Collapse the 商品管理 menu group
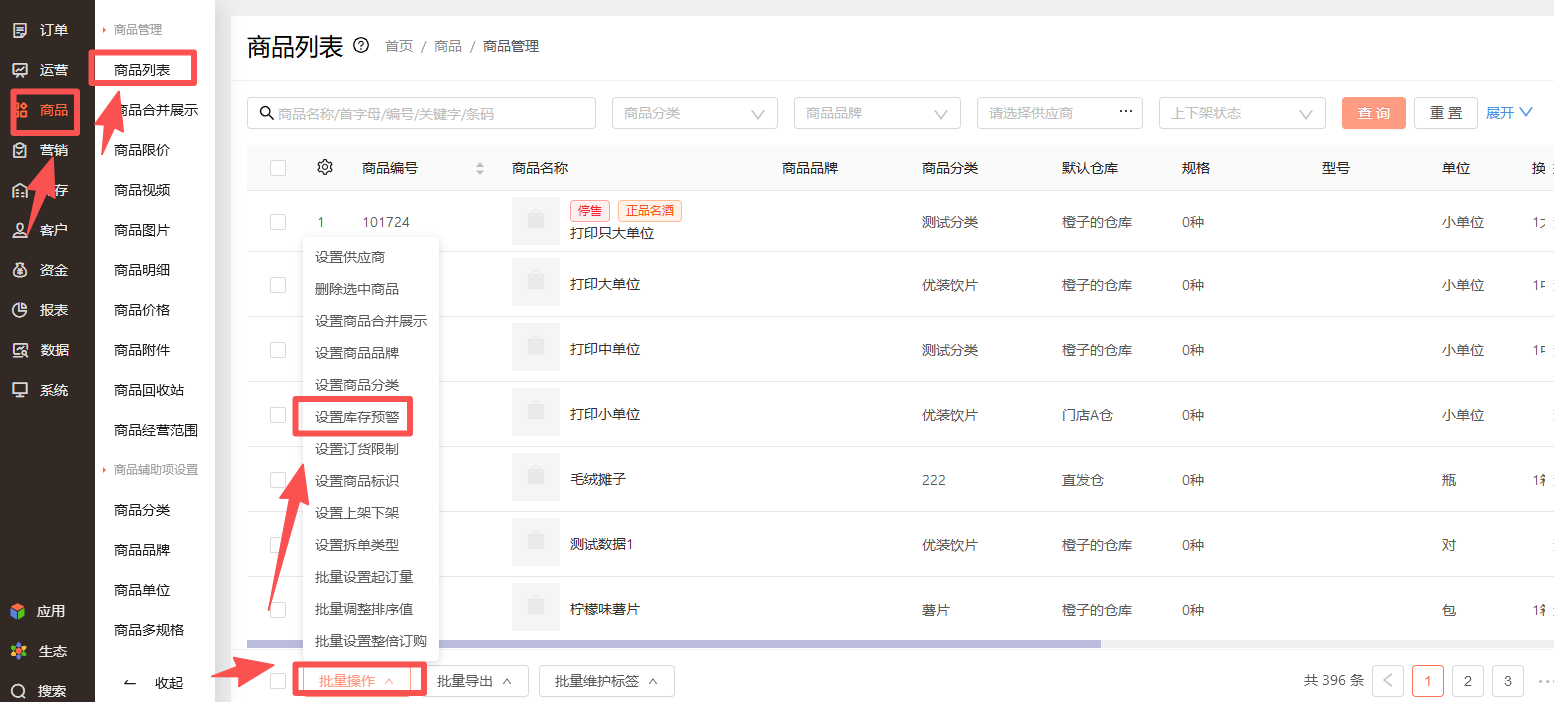Viewport: 1554px width, 702px height. [133, 30]
